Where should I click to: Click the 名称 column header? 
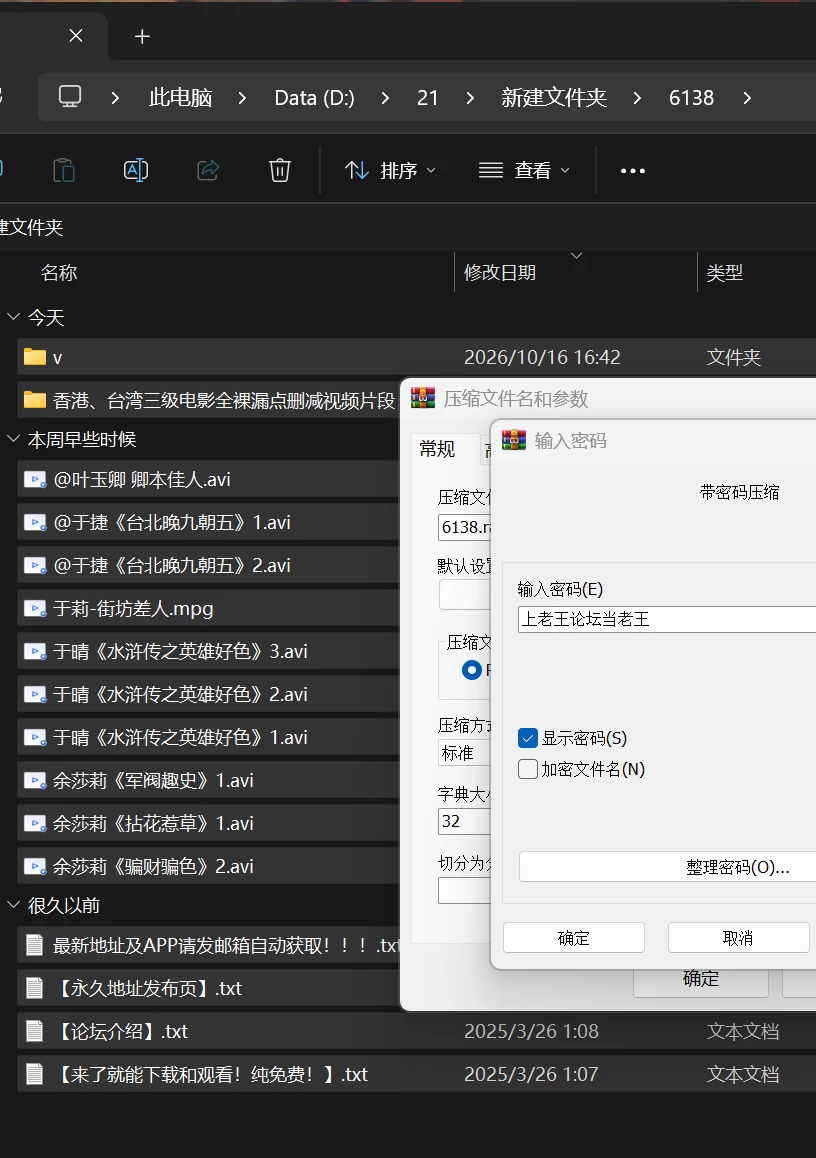[x=59, y=273]
